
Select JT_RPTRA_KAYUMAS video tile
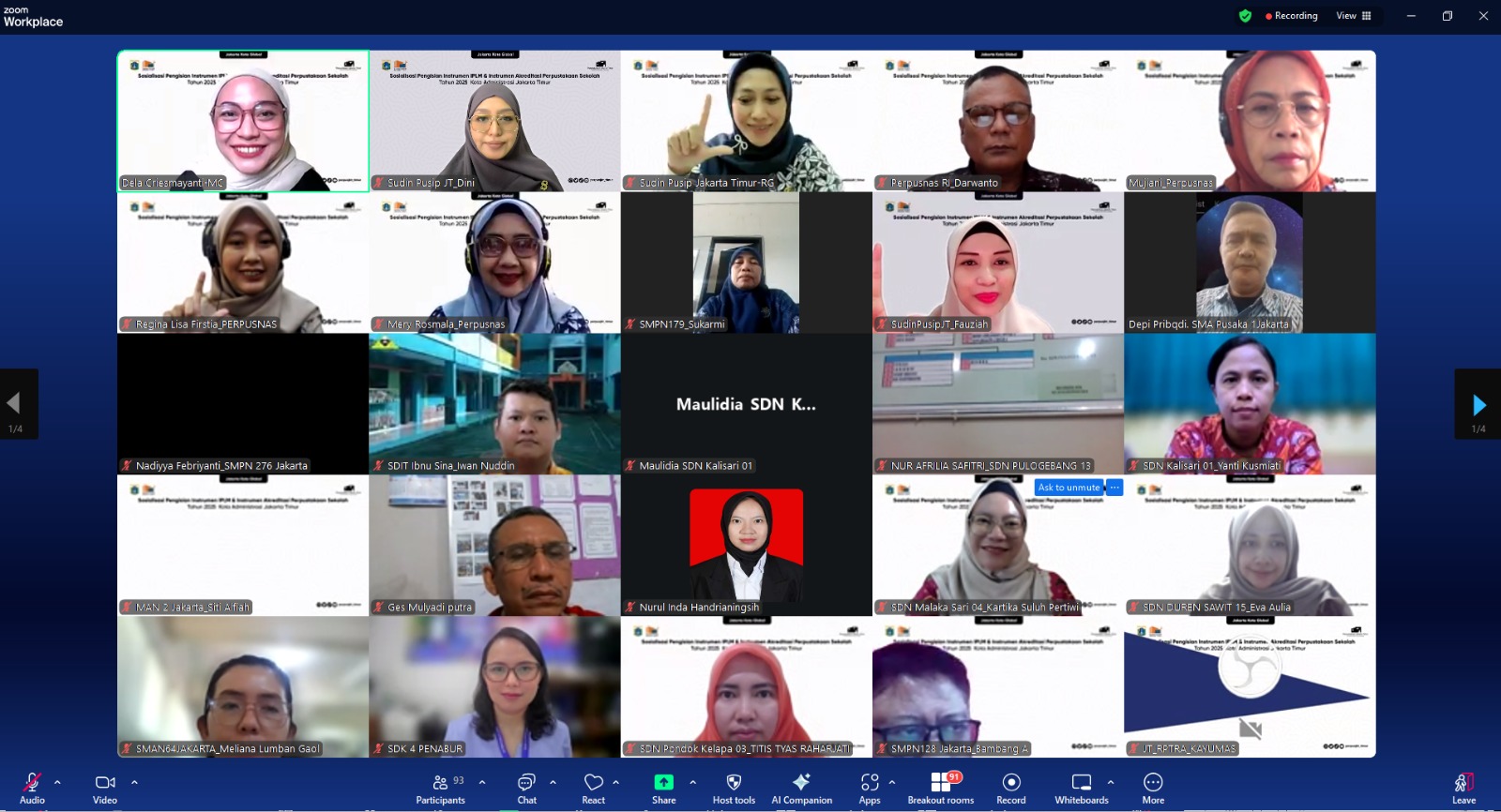1250,687
